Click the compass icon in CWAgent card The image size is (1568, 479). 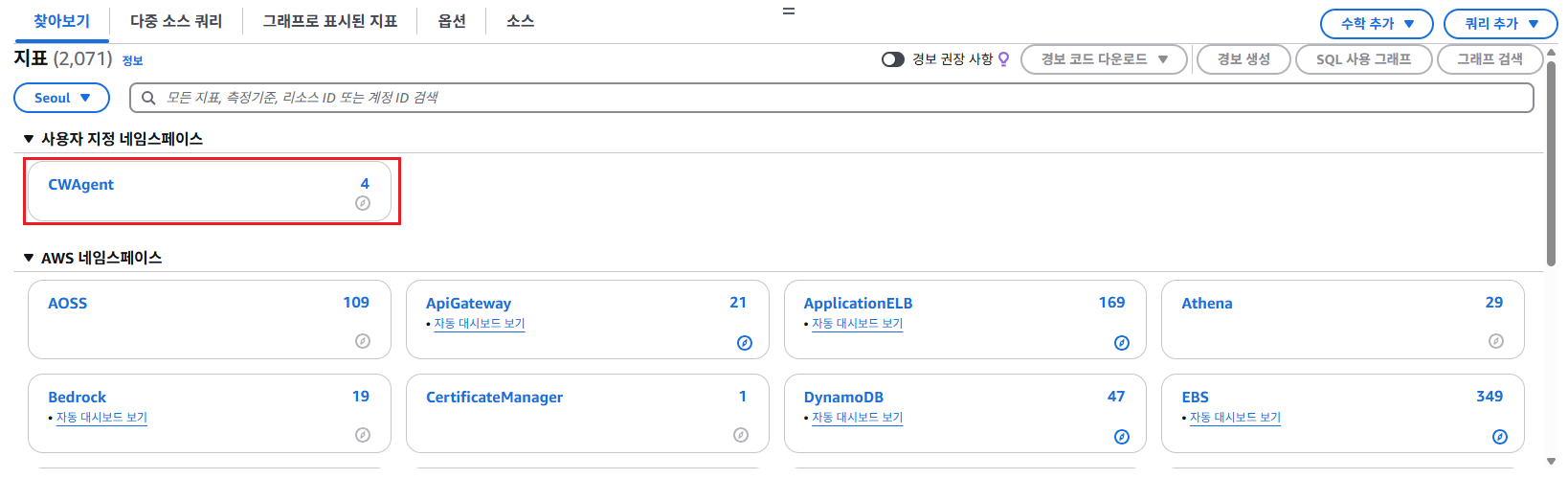coord(363,203)
